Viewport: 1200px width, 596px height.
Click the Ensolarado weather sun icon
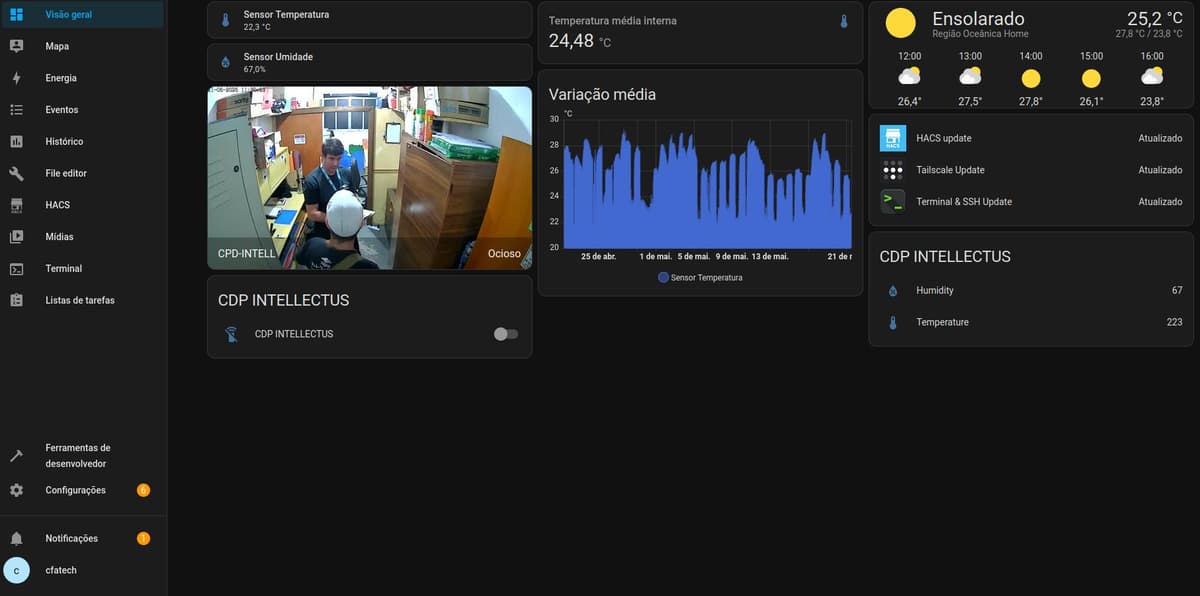click(900, 23)
